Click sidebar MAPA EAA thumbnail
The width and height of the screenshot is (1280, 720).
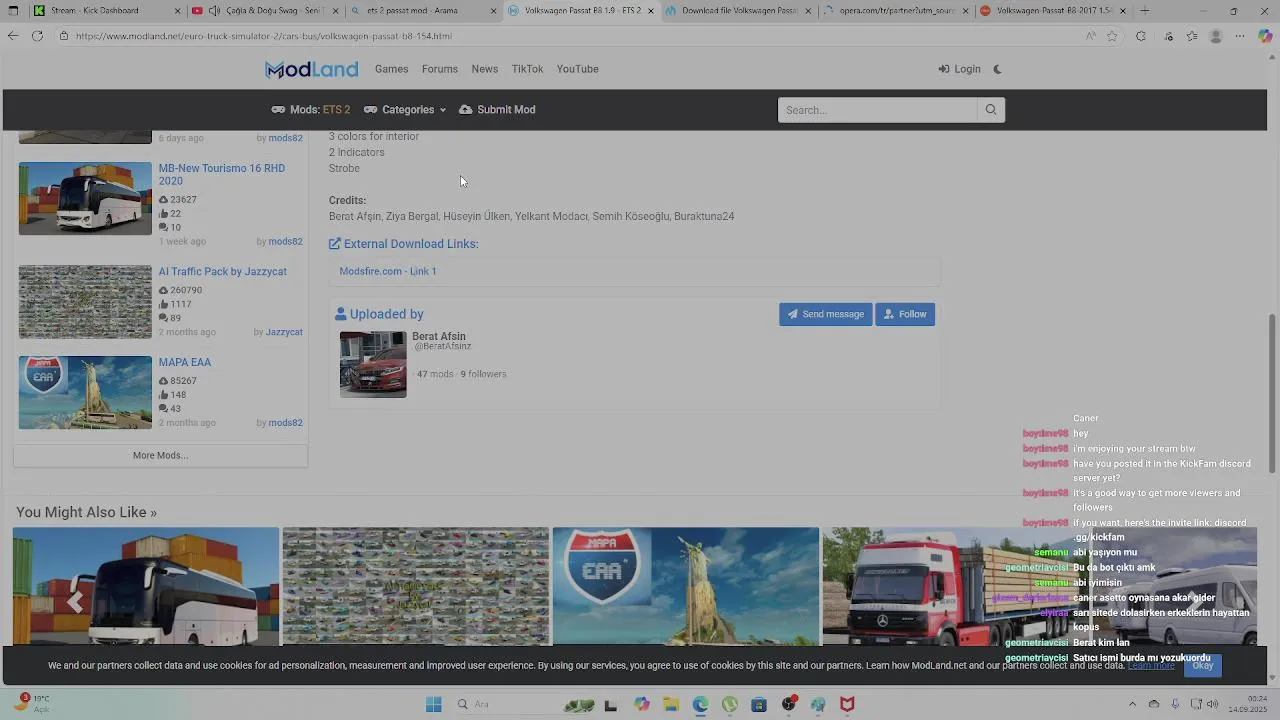pyautogui.click(x=85, y=392)
